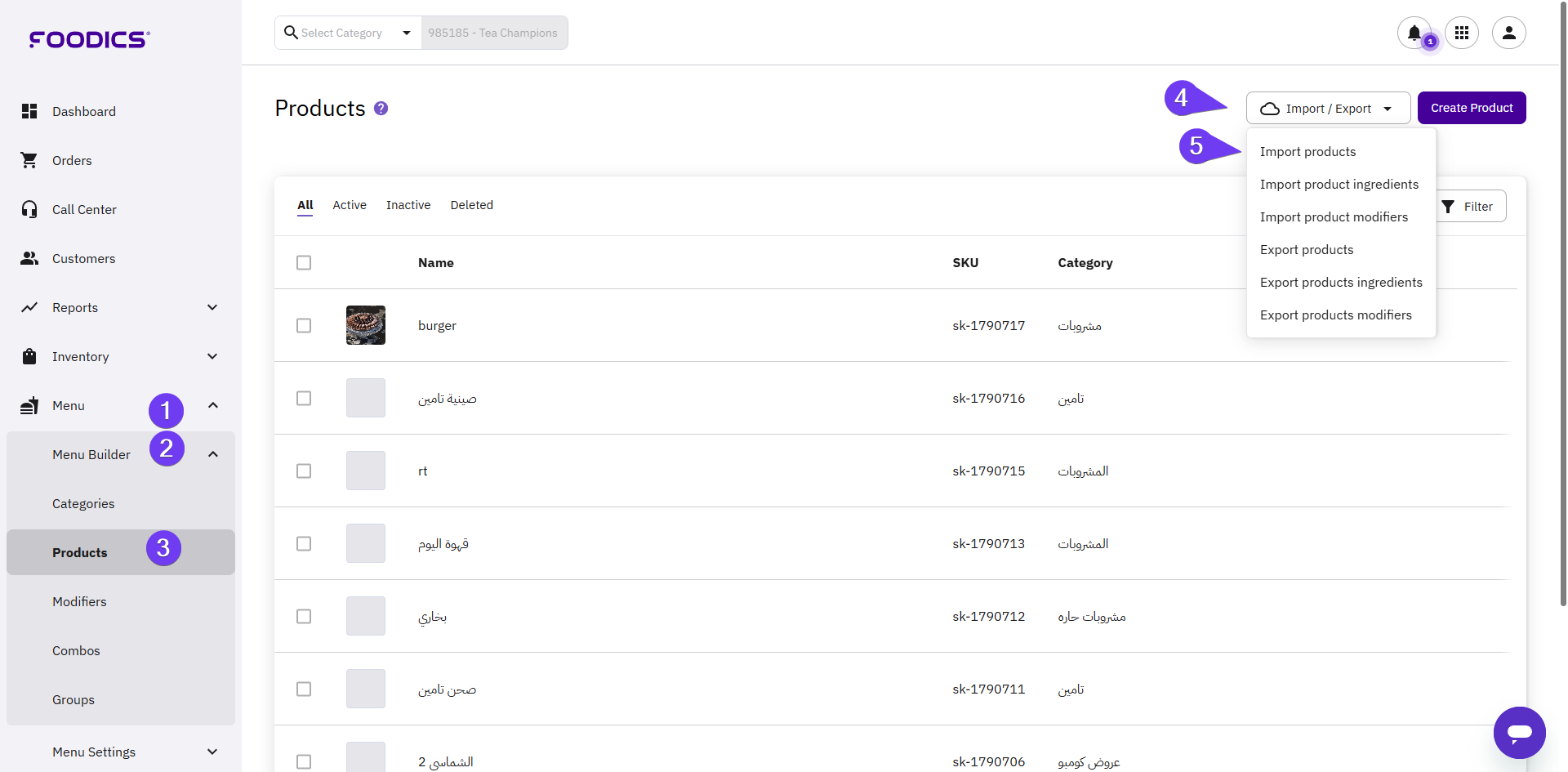This screenshot has width=1568, height=772.
Task: Tick the checkbox for burger product
Action: pos(304,325)
